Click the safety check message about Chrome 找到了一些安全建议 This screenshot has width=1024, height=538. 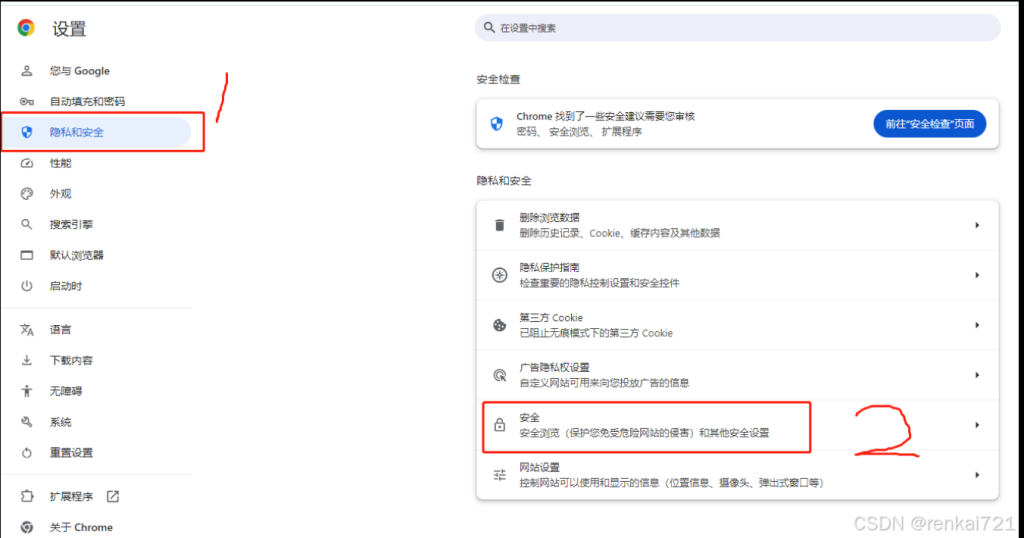(605, 116)
